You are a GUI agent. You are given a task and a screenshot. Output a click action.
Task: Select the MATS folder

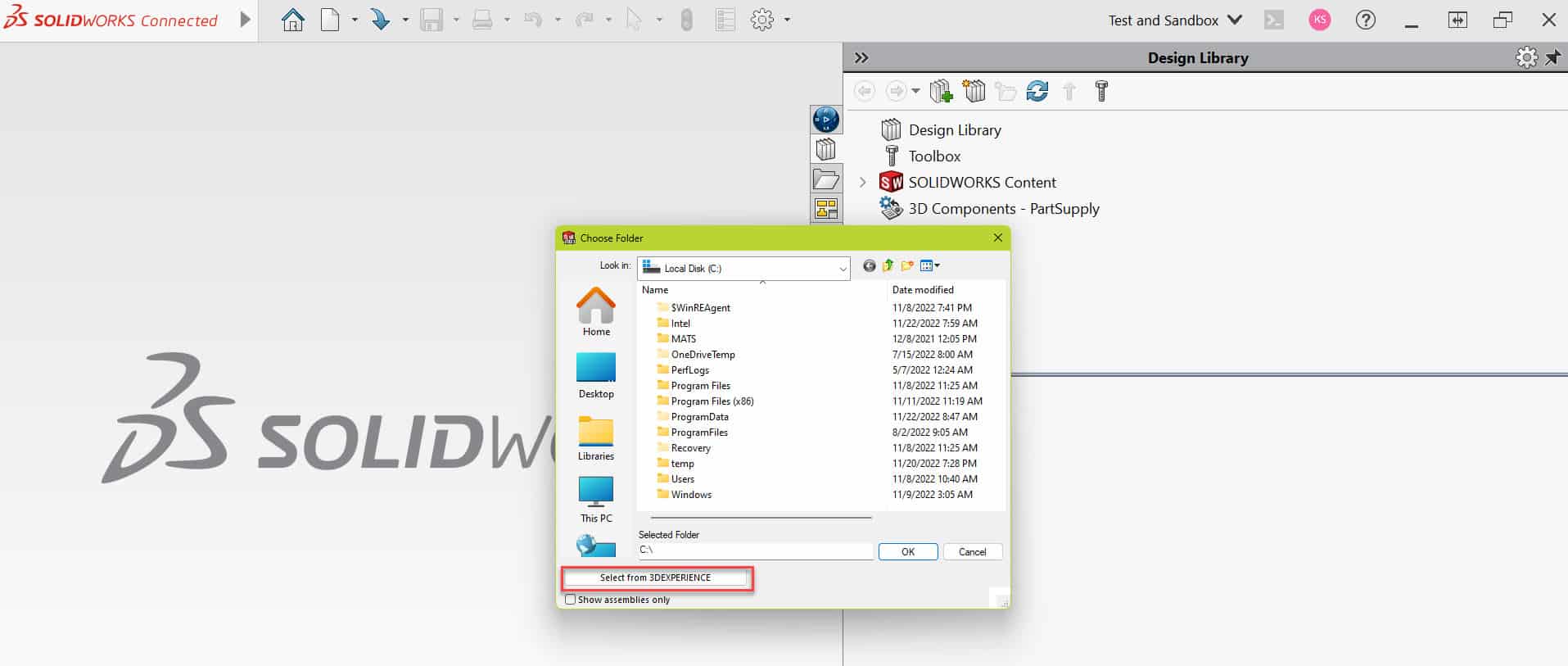pyautogui.click(x=676, y=339)
